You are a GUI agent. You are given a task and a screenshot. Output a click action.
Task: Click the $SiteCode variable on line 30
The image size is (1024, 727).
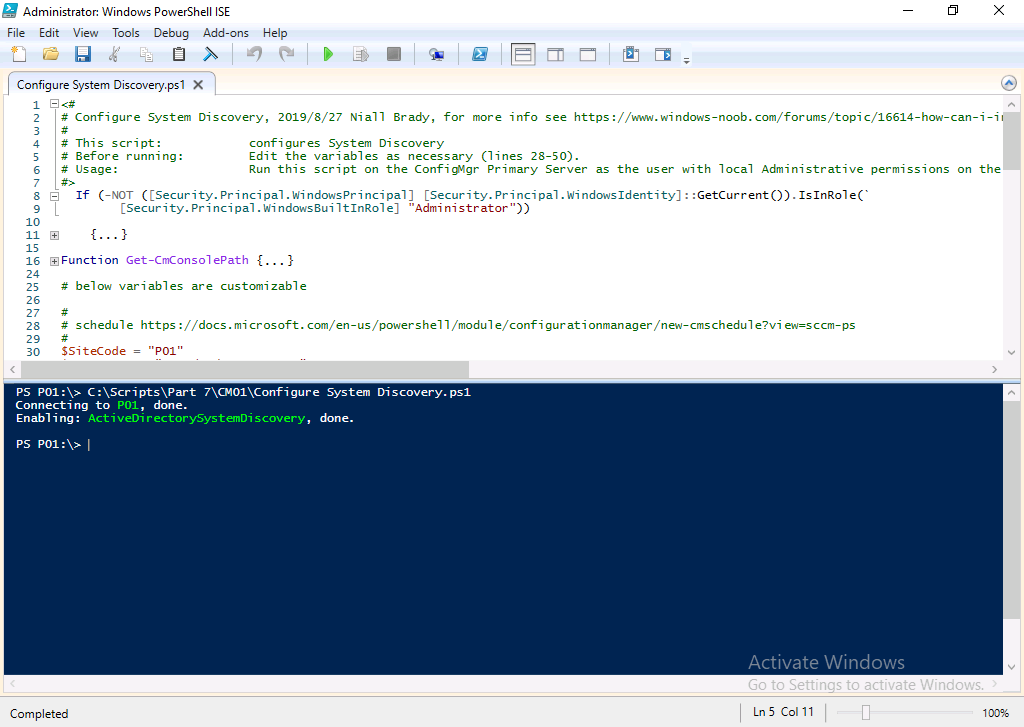(x=93, y=351)
